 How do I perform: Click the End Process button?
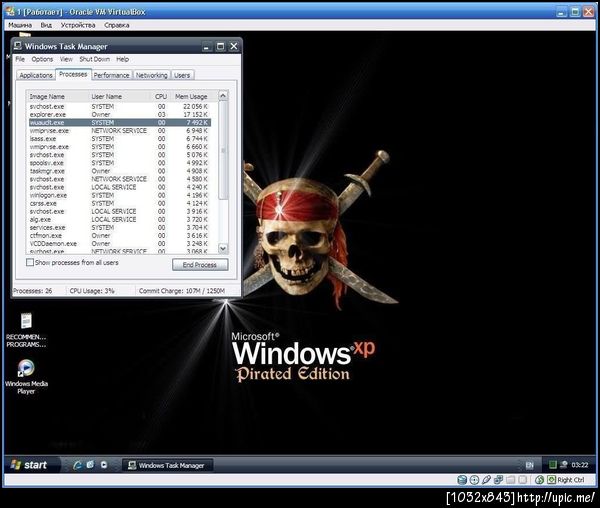(200, 265)
